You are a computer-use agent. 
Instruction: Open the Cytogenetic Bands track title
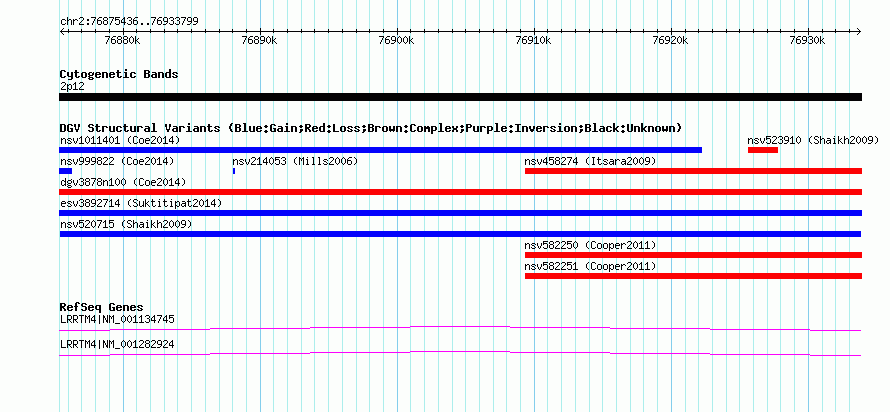tap(119, 74)
